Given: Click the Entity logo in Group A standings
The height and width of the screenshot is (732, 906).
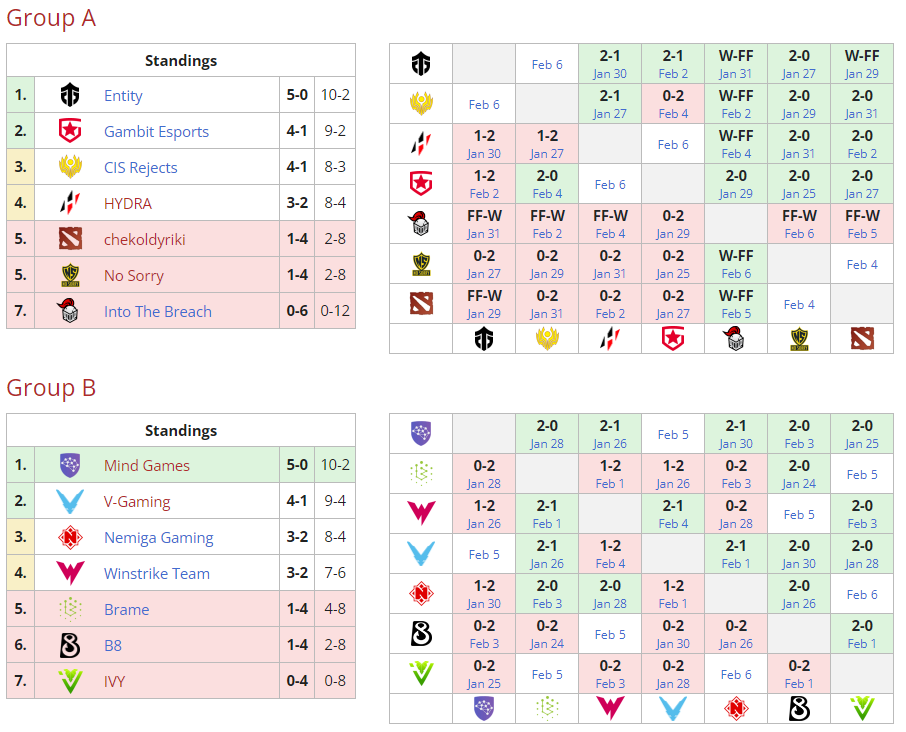Looking at the screenshot, I should [69, 96].
